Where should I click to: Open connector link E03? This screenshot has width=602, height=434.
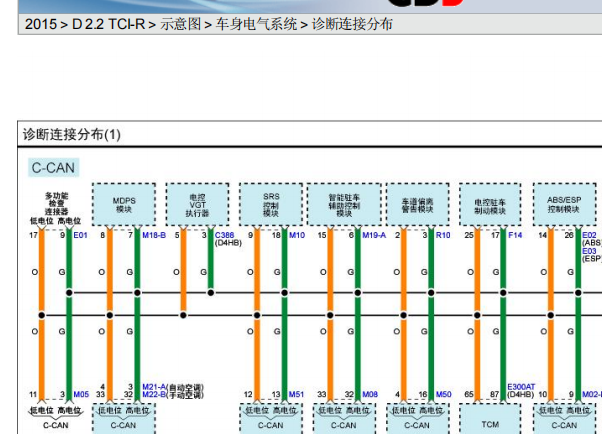589,251
